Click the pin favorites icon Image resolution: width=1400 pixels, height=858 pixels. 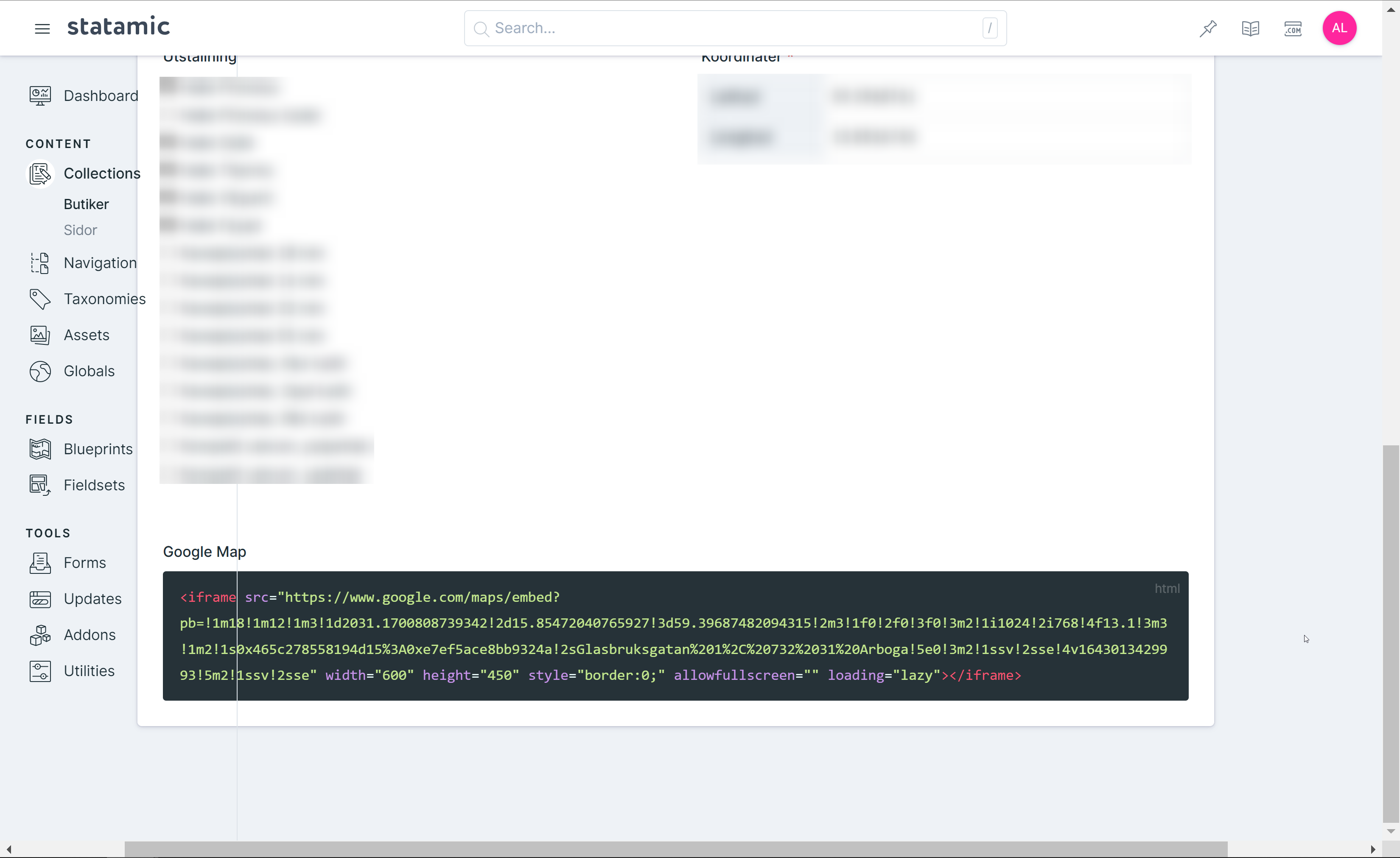[x=1208, y=28]
